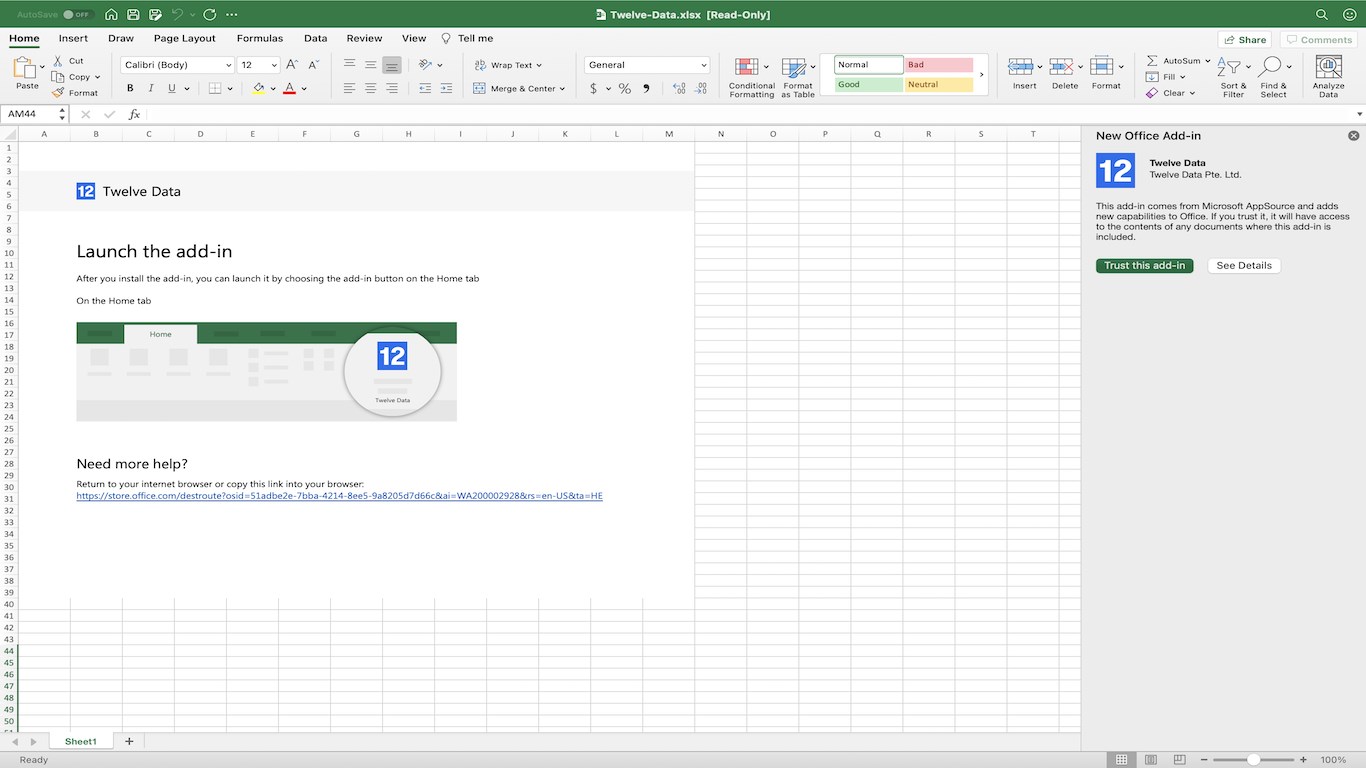Image resolution: width=1366 pixels, height=768 pixels.
Task: Increase the cell indent
Action: point(447,88)
